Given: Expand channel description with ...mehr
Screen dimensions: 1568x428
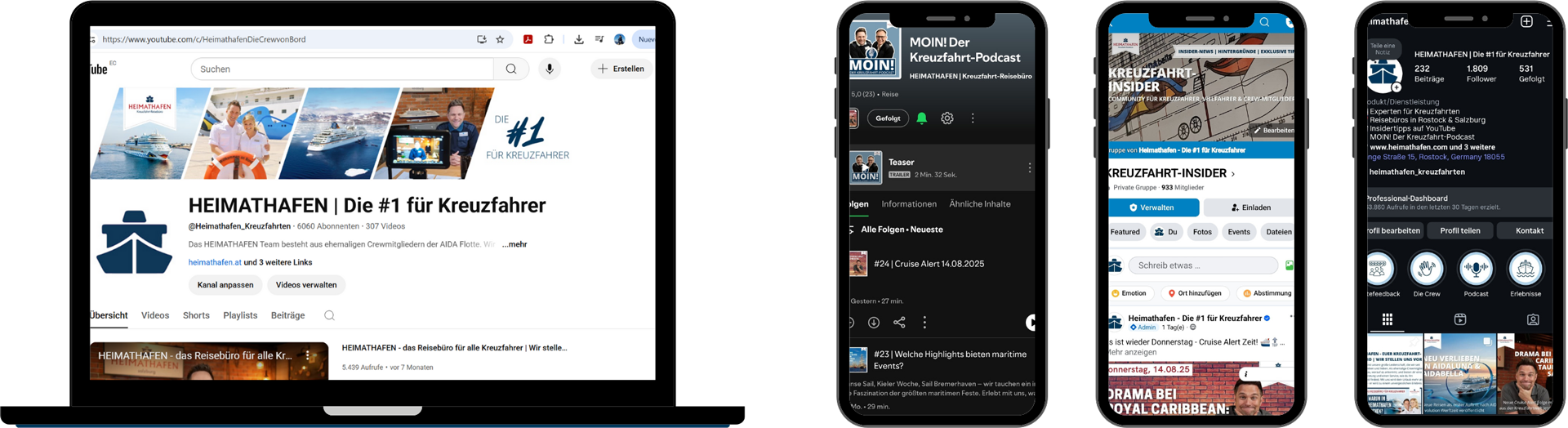Looking at the screenshot, I should click(x=514, y=244).
